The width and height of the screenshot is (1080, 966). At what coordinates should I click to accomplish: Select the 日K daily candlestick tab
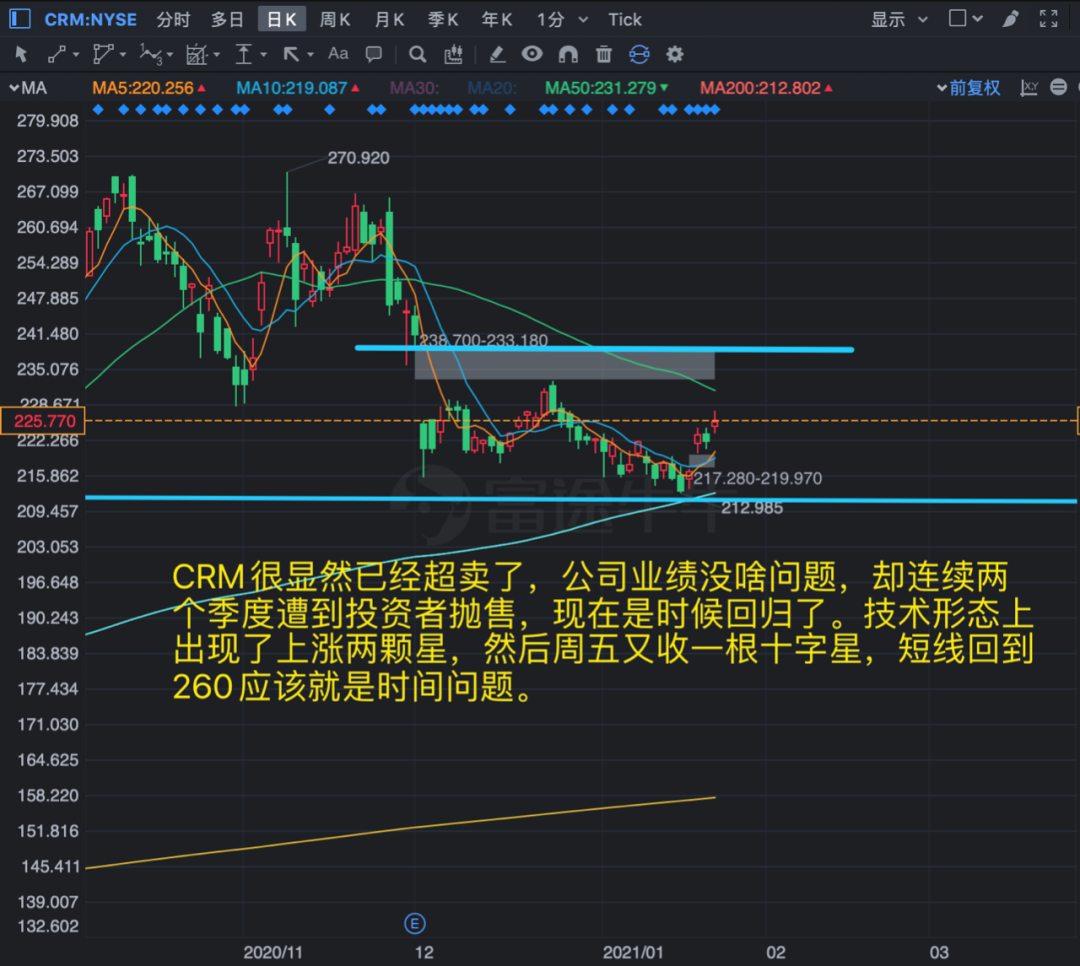tap(282, 19)
